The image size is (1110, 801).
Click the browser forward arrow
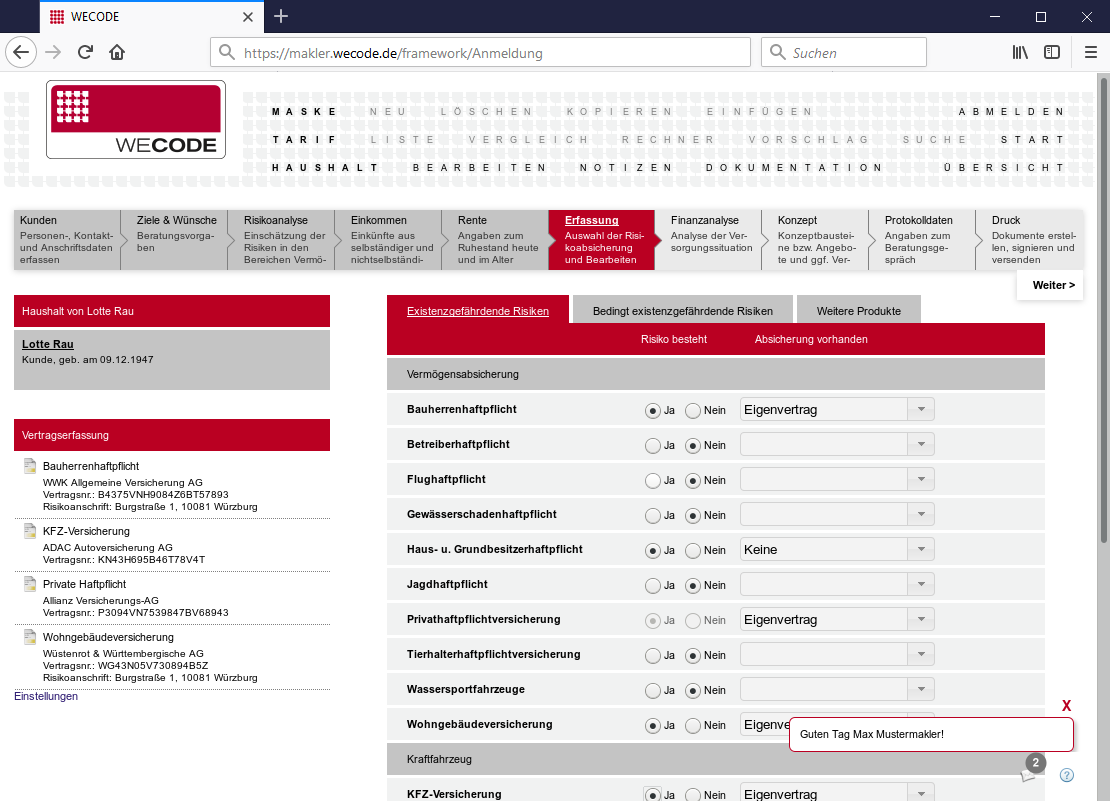coord(53,52)
